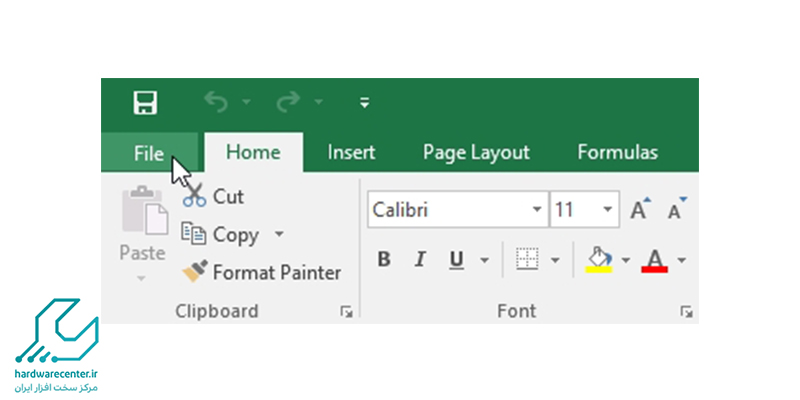Click the Decrease Font Size icon
The image size is (800, 400).
click(x=678, y=208)
